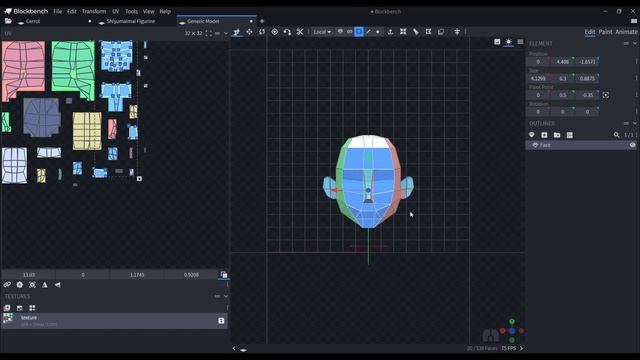640x360 pixels.
Task: Expand the UV panel size dropdown chevron
Action: click(x=226, y=33)
